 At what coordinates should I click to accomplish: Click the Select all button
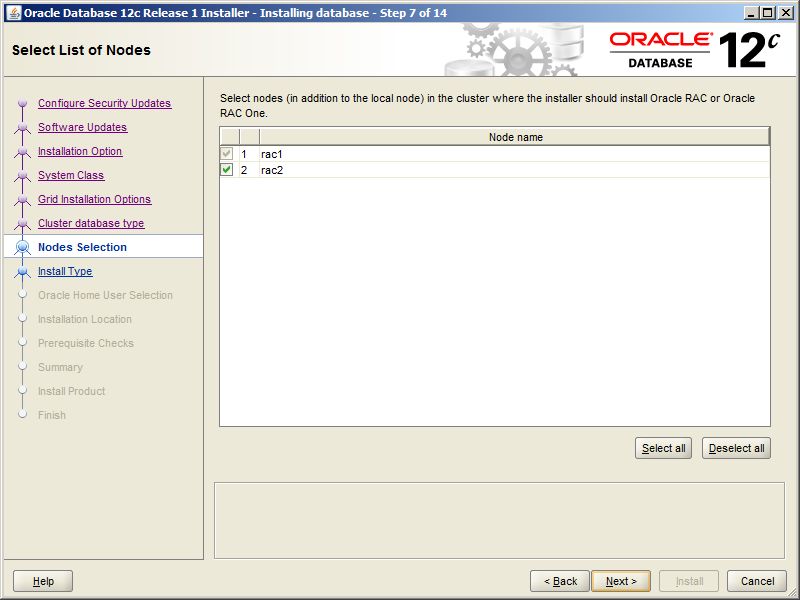[x=663, y=448]
